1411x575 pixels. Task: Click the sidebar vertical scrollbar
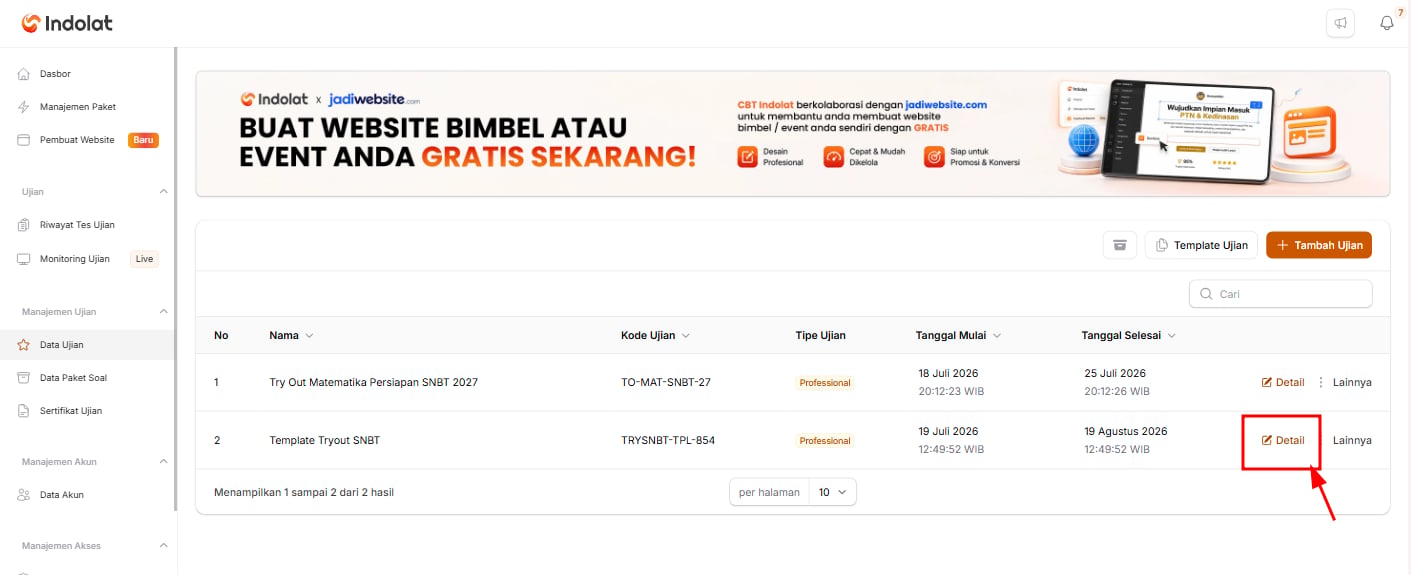click(x=176, y=280)
